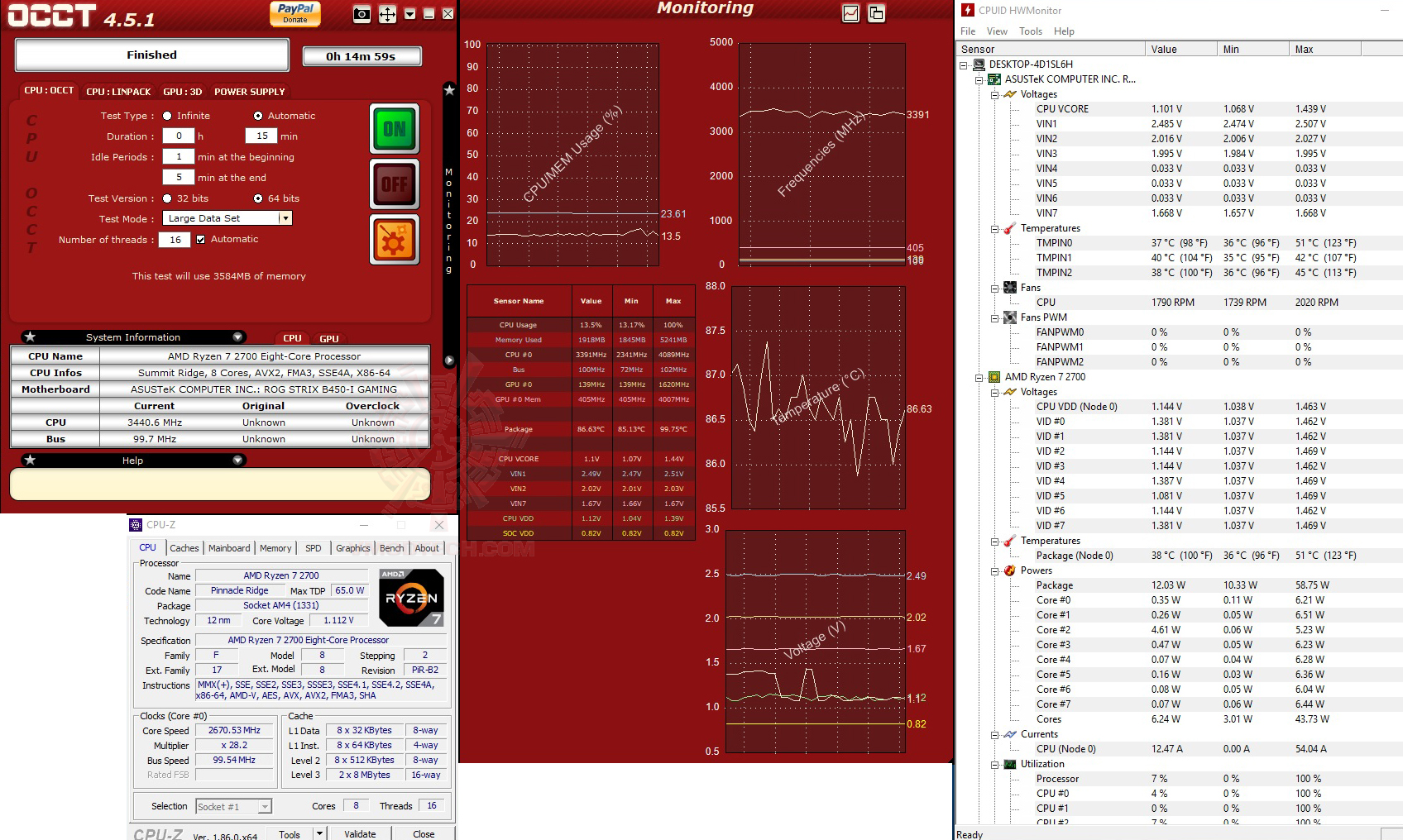1403x840 pixels.
Task: Collapse the System Information section arrow
Action: [238, 336]
